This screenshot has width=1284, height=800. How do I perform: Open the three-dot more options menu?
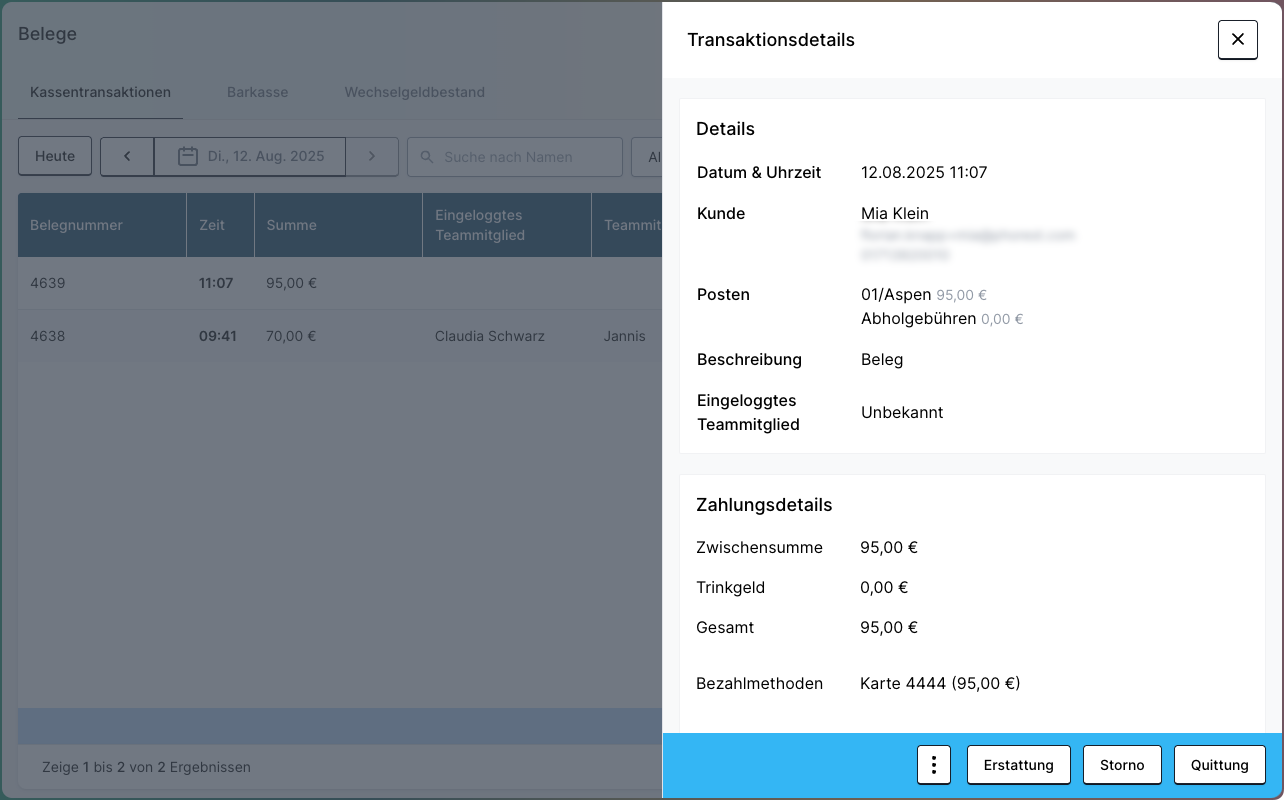(934, 765)
